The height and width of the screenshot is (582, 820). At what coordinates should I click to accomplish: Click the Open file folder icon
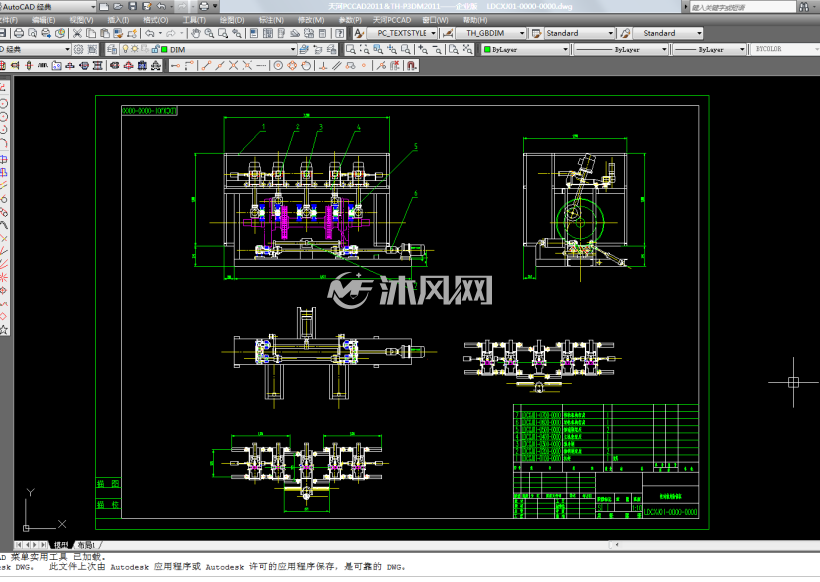click(118, 6)
